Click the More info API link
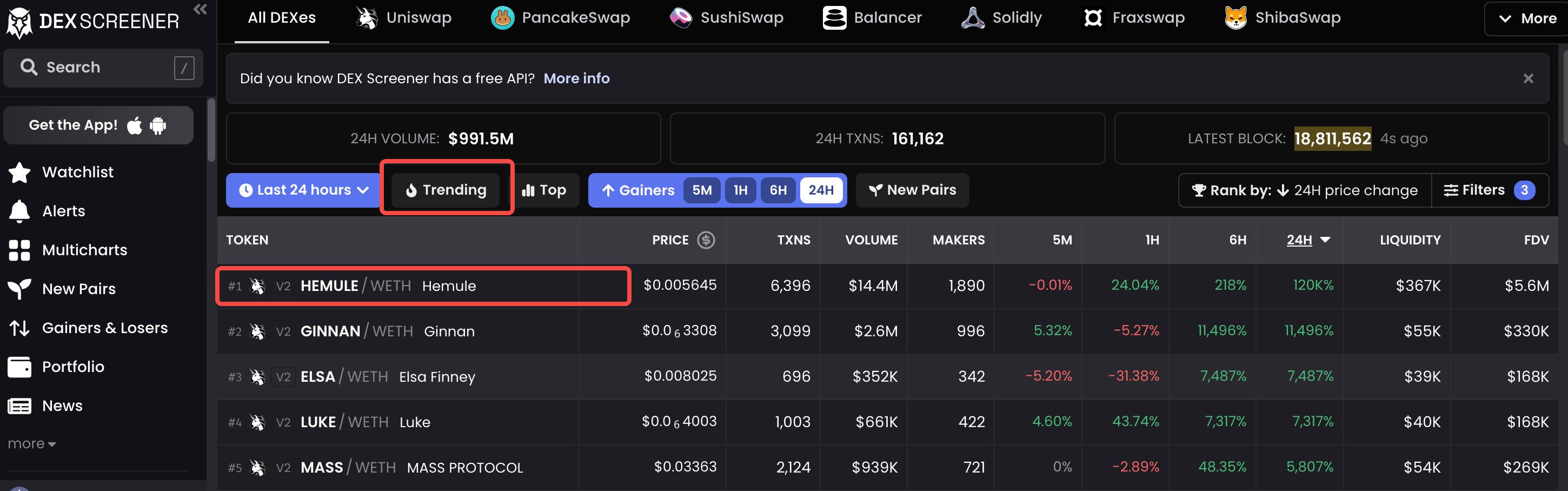 point(576,78)
